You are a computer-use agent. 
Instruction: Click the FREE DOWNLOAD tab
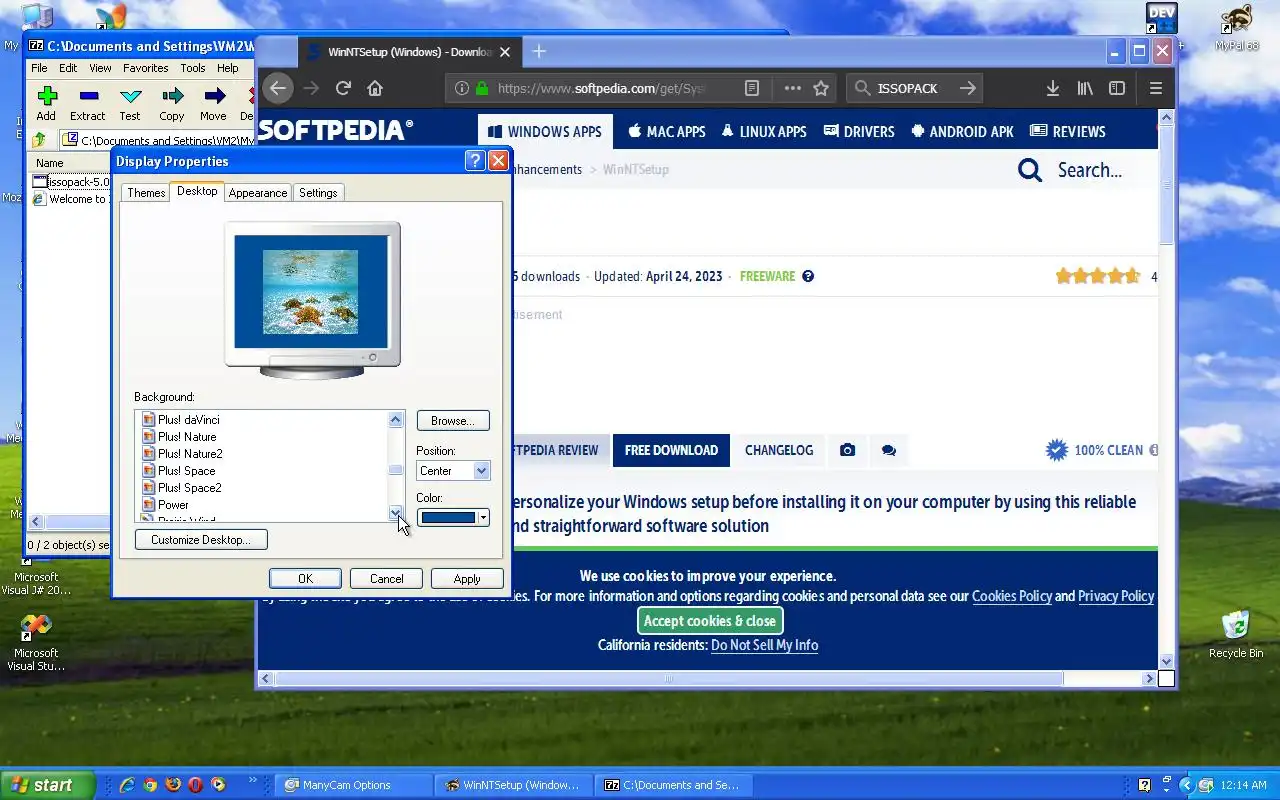[x=671, y=450]
